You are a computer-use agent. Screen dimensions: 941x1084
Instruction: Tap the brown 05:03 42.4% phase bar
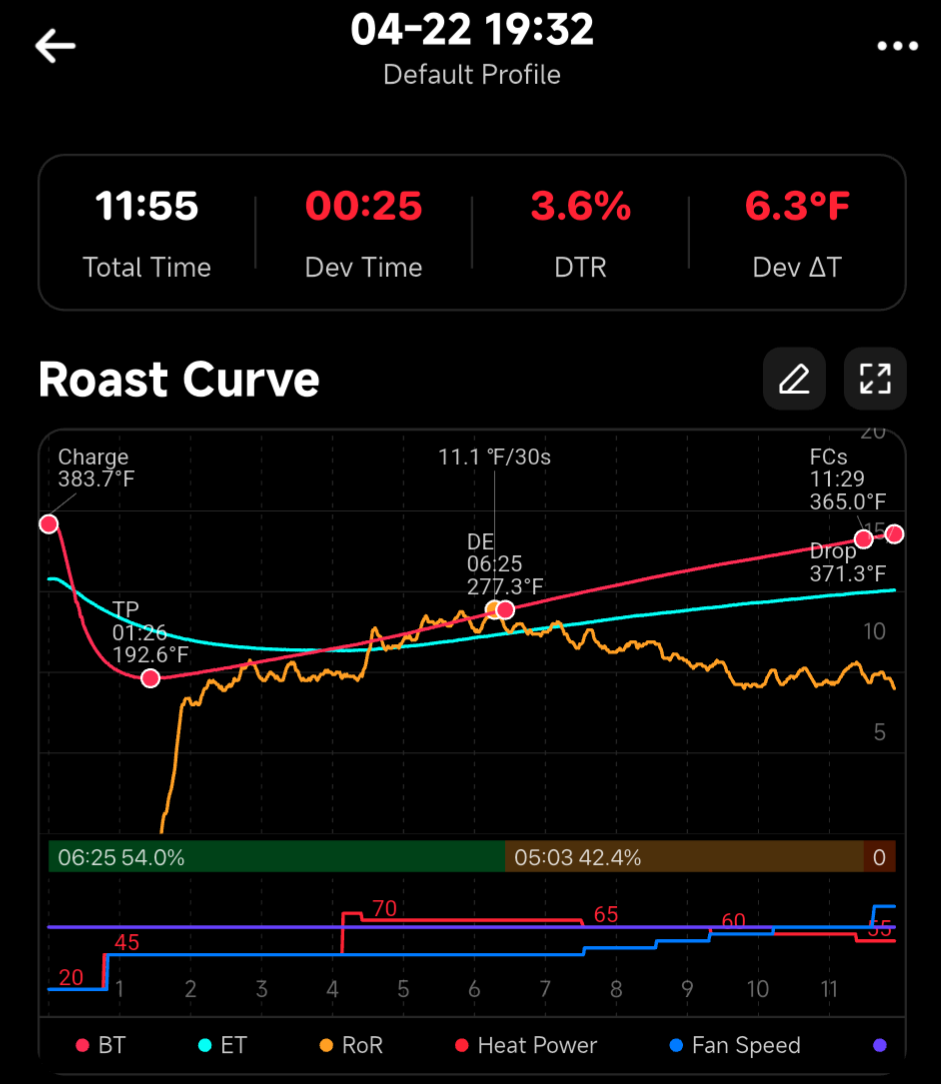684,857
